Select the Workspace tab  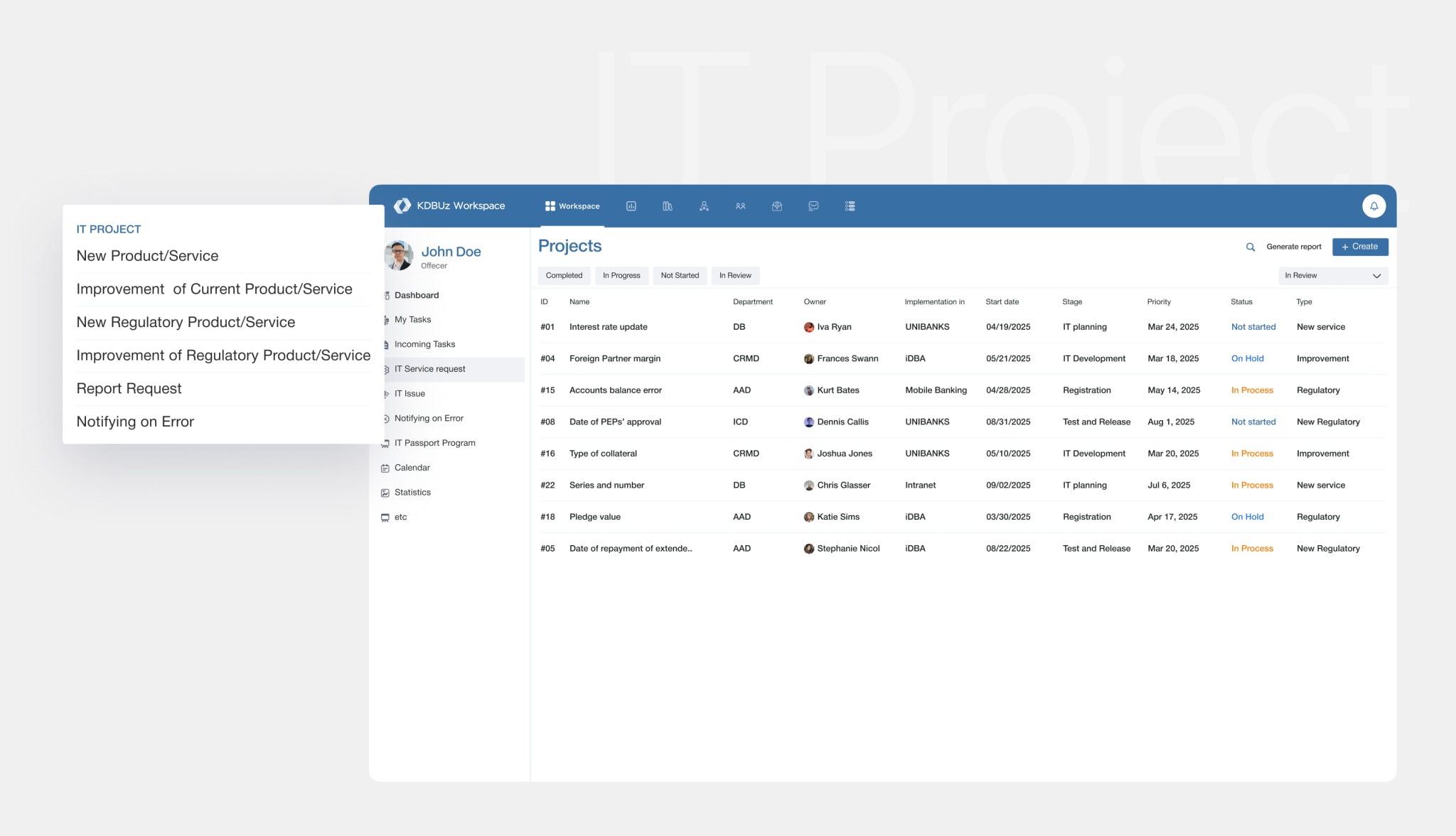click(x=572, y=206)
